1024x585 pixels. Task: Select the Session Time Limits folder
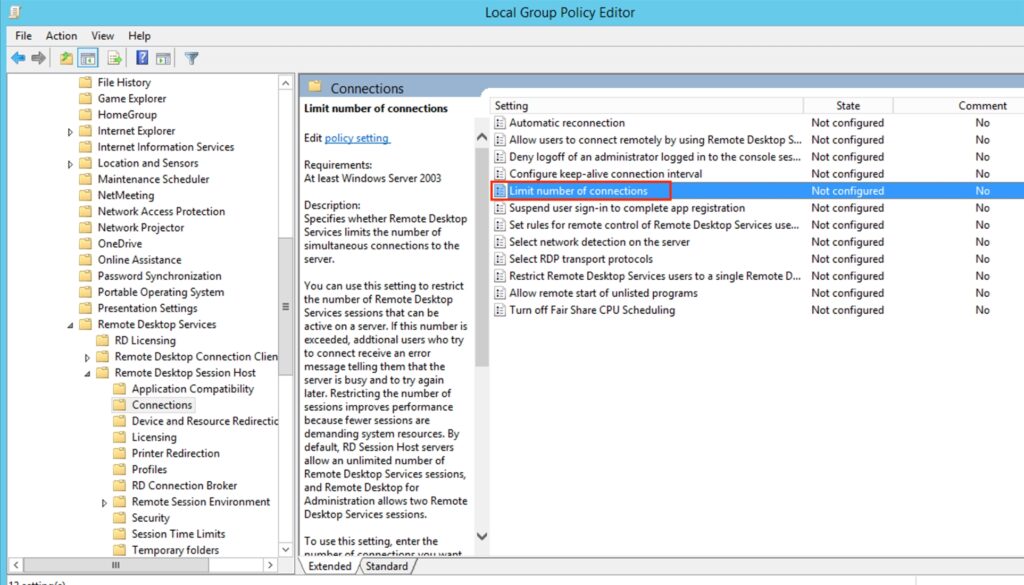(178, 534)
